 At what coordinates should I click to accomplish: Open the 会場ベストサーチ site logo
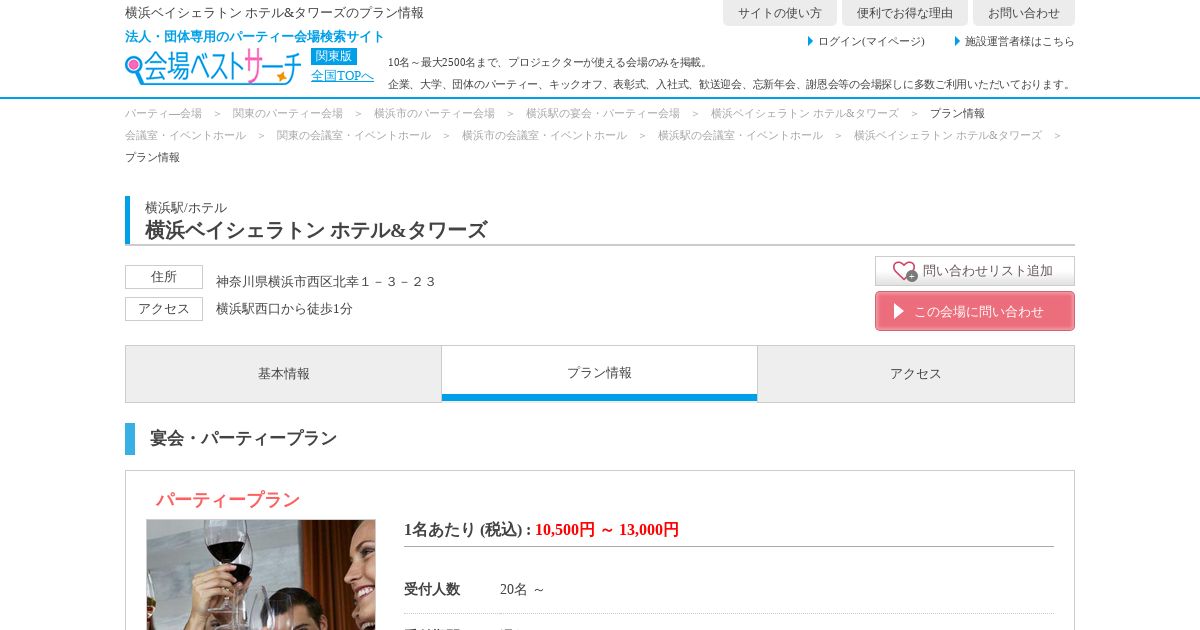(213, 67)
